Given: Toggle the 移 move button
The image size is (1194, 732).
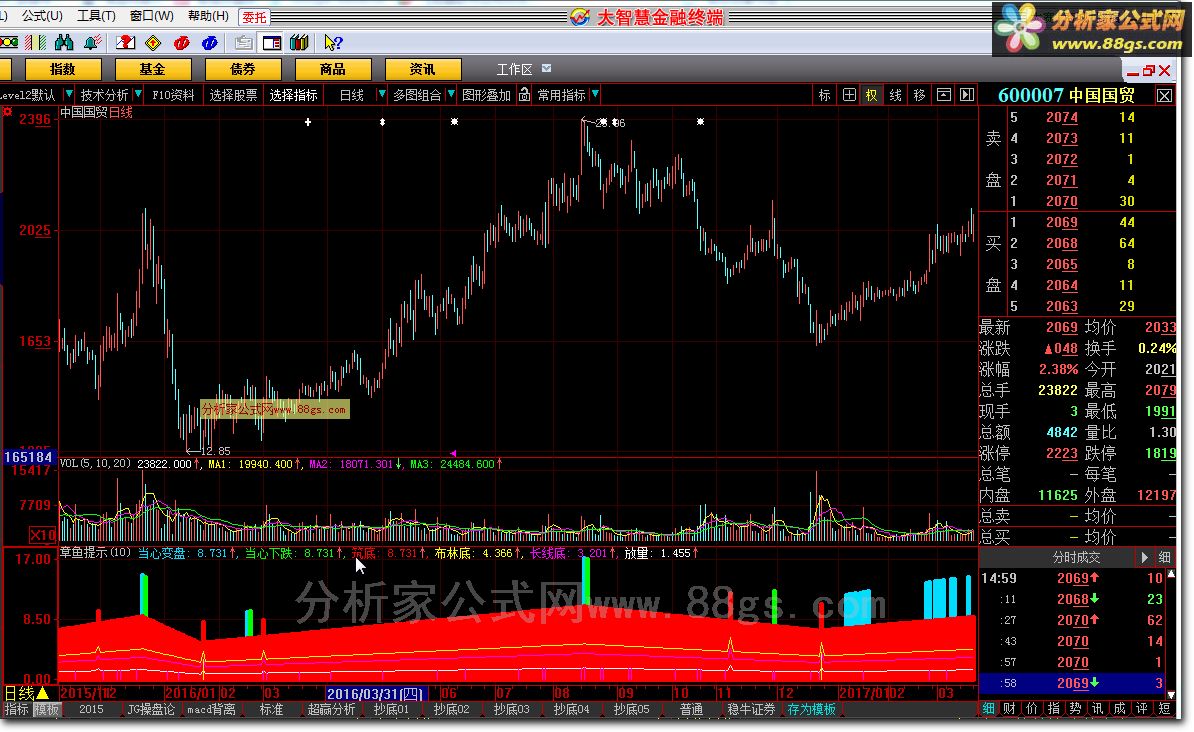Looking at the screenshot, I should click(919, 94).
